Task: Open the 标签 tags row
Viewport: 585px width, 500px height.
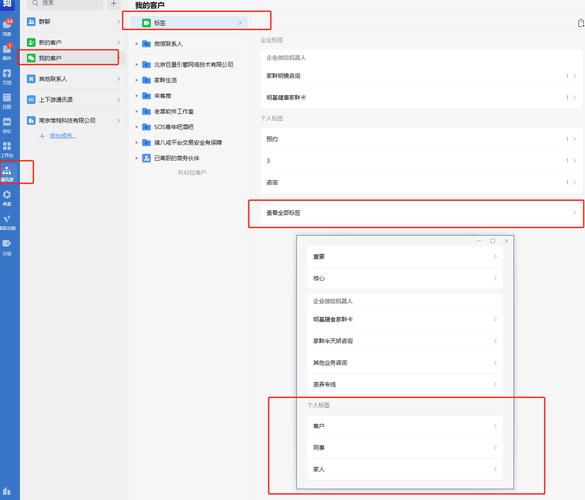Action: coord(189,23)
